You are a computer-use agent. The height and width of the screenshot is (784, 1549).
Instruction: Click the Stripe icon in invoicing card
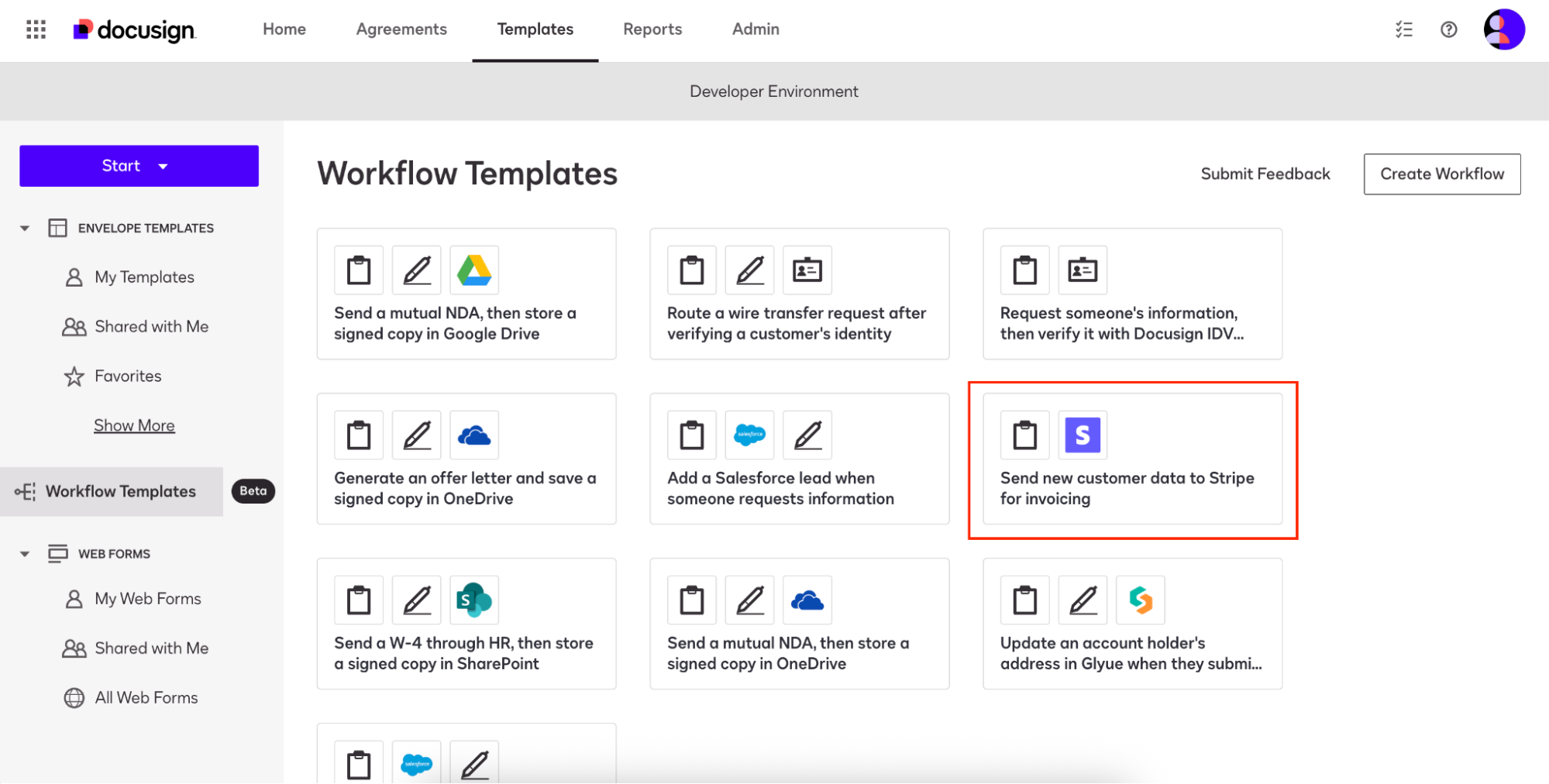click(x=1083, y=435)
